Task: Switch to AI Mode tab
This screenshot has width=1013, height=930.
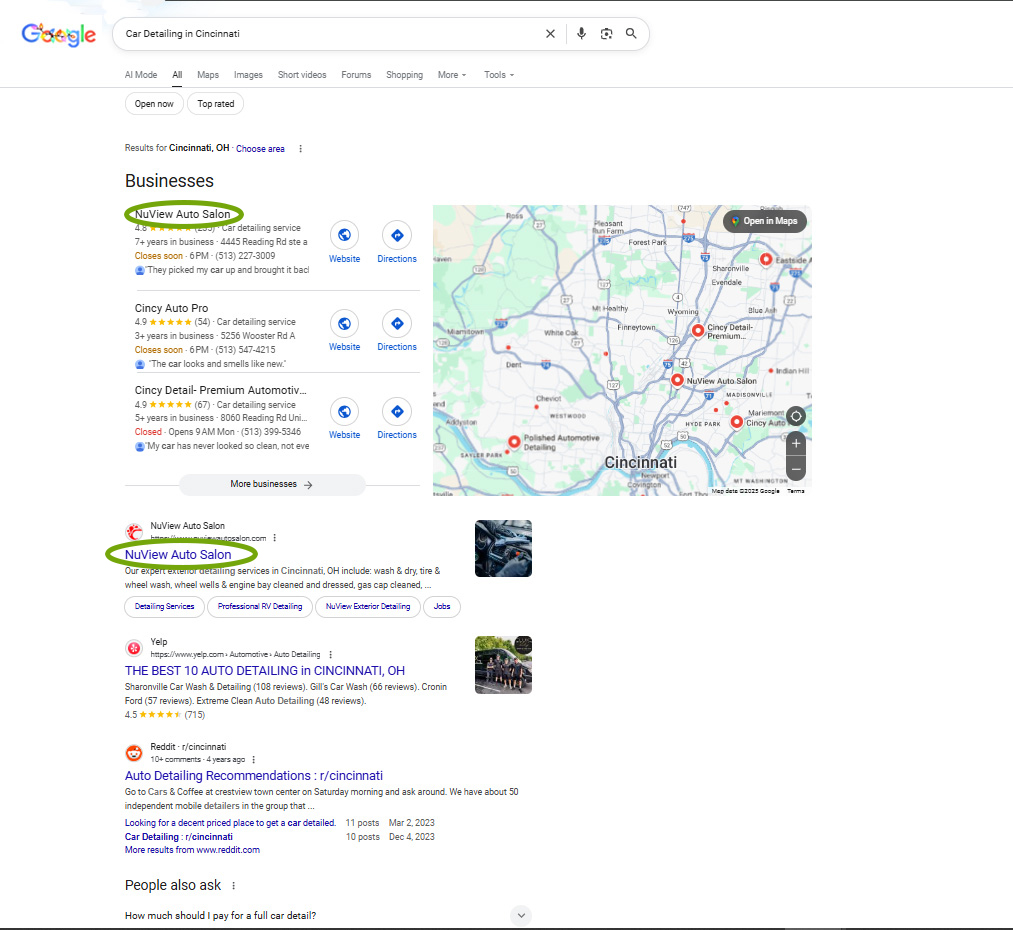Action: pos(141,75)
